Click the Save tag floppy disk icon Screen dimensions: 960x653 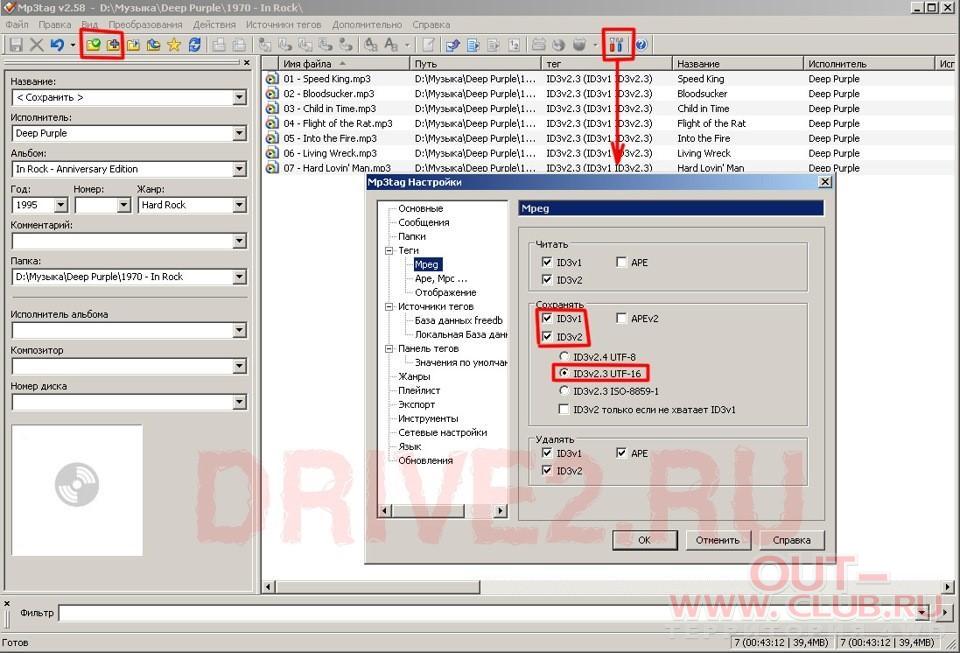(x=16, y=45)
